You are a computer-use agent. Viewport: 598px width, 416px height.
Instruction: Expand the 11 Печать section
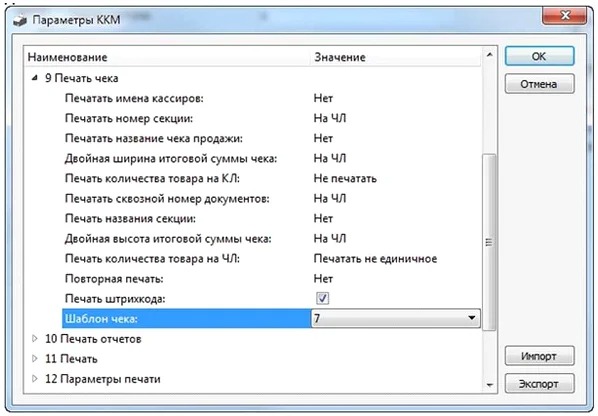tap(35, 358)
